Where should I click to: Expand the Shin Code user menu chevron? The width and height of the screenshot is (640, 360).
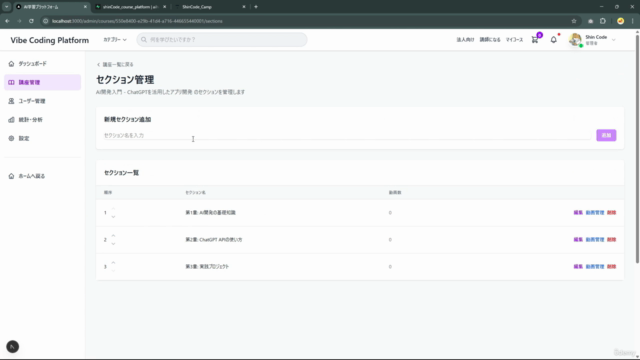[x=613, y=40]
